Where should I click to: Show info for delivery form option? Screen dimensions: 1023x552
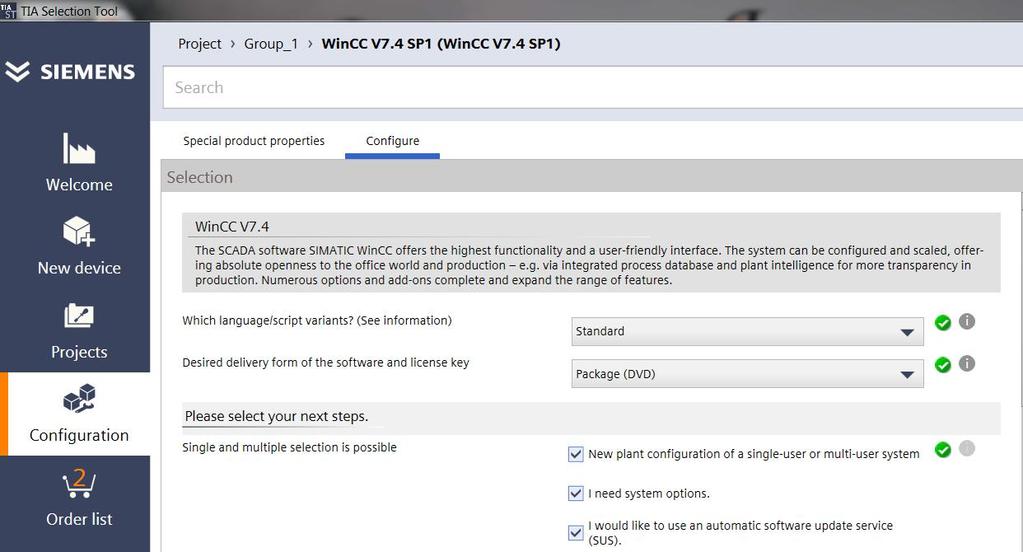(x=967, y=363)
